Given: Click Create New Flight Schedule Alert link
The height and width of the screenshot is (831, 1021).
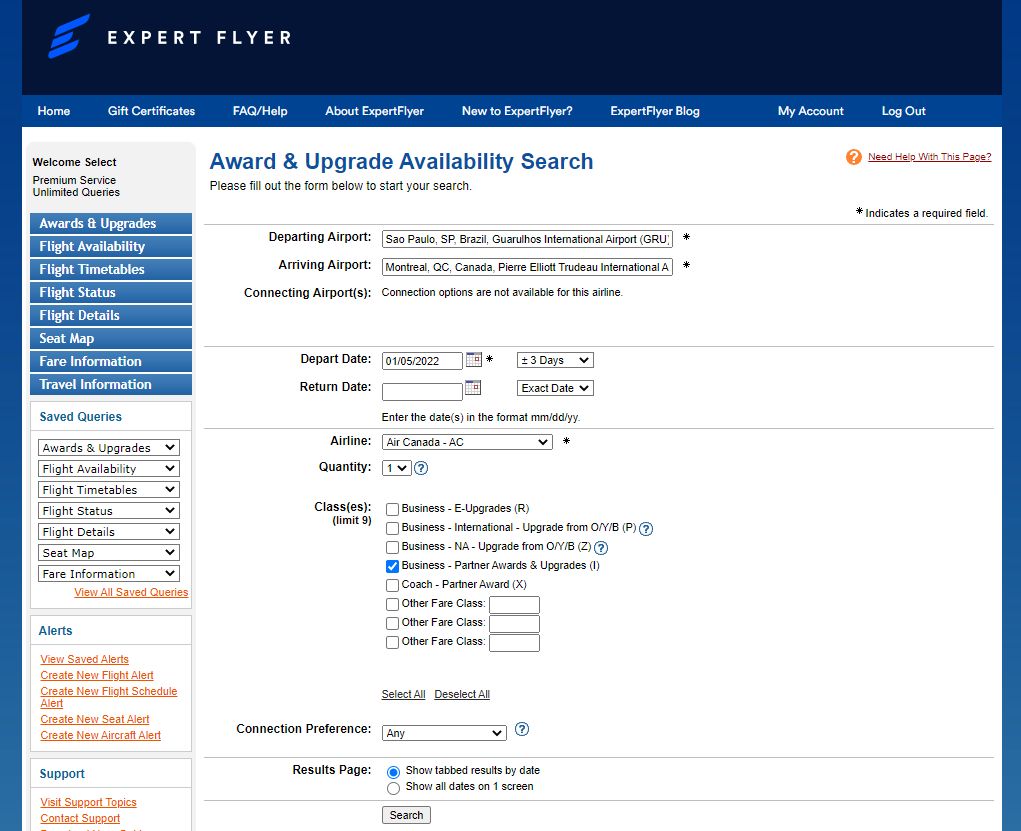Looking at the screenshot, I should [109, 697].
